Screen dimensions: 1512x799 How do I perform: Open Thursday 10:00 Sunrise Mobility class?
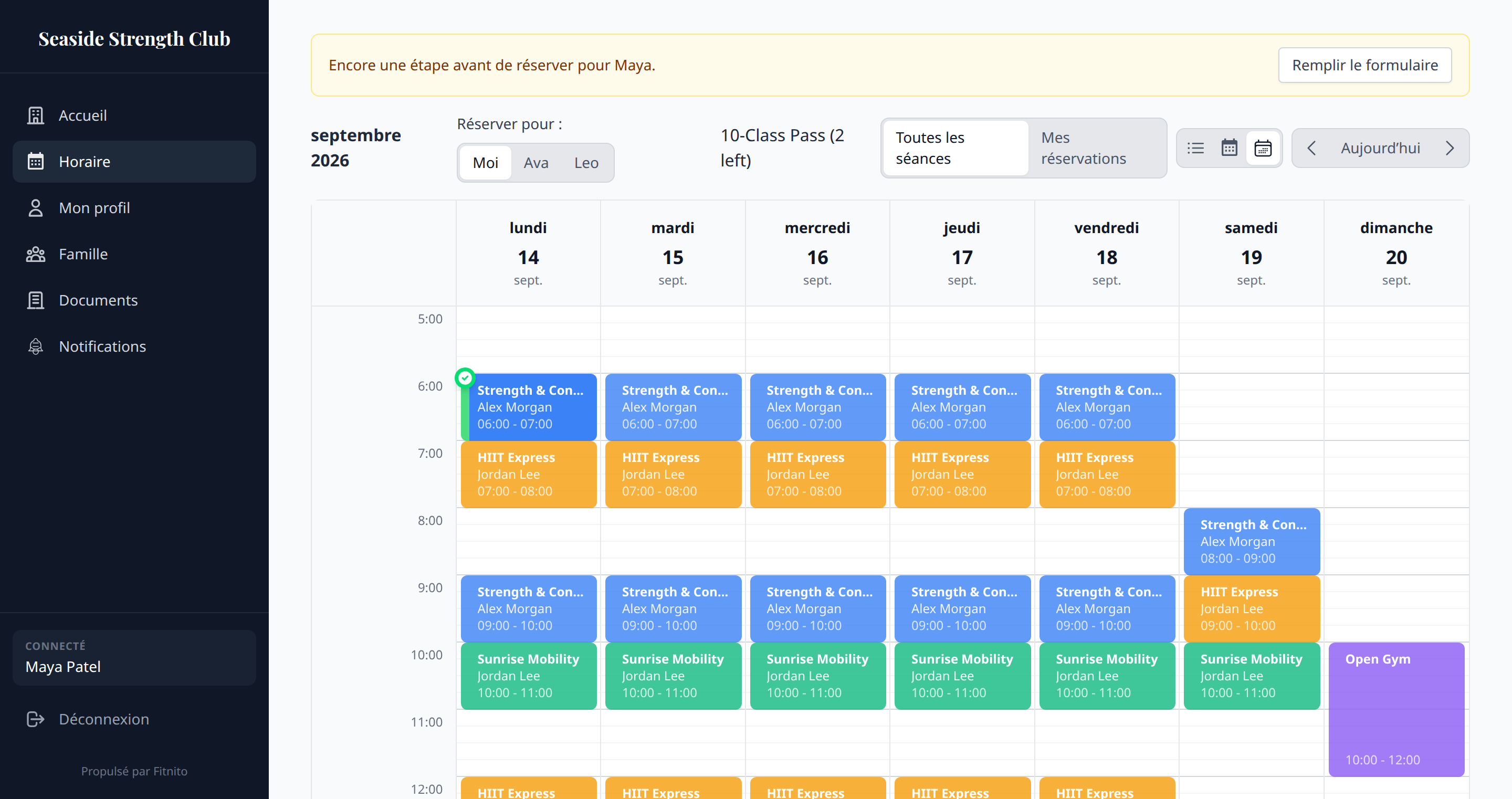(x=963, y=676)
